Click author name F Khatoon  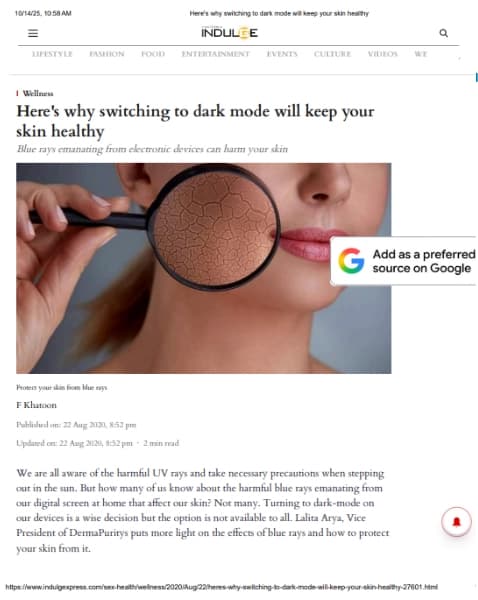coord(36,405)
